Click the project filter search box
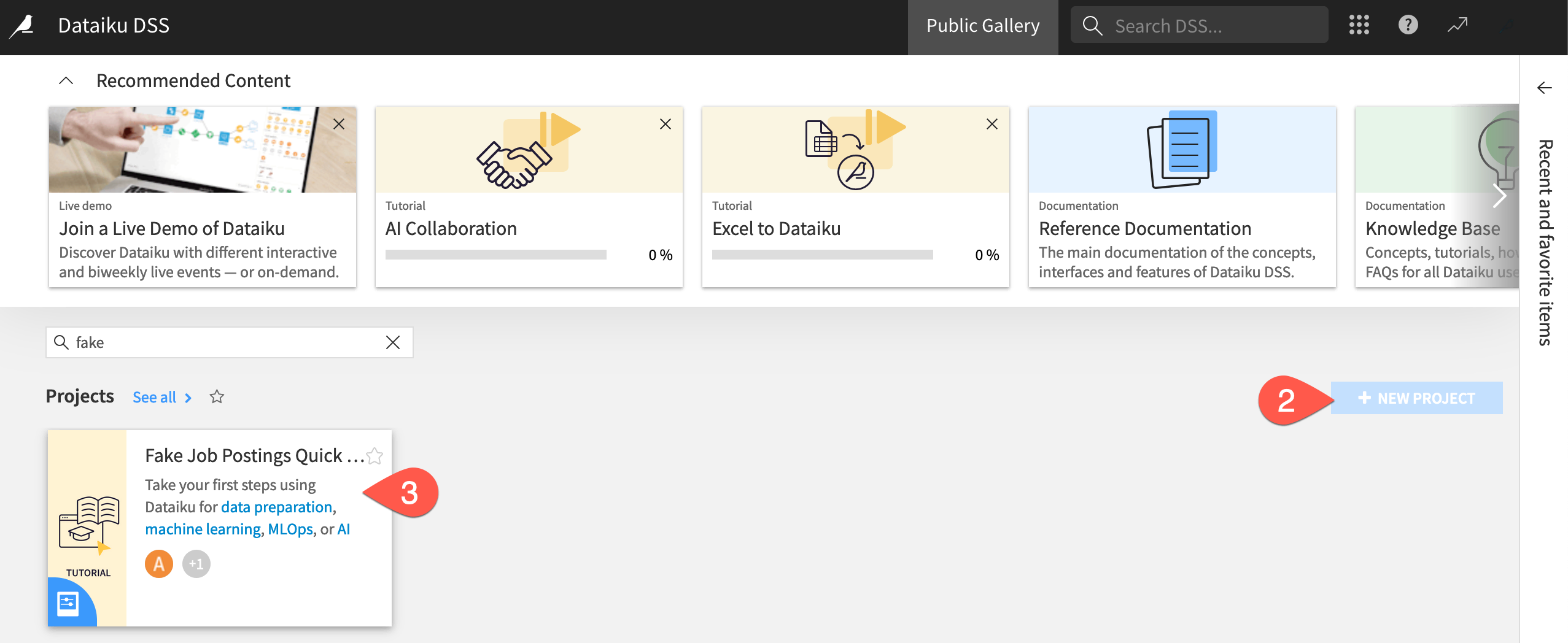The height and width of the screenshot is (643, 1568). pyautogui.click(x=230, y=342)
